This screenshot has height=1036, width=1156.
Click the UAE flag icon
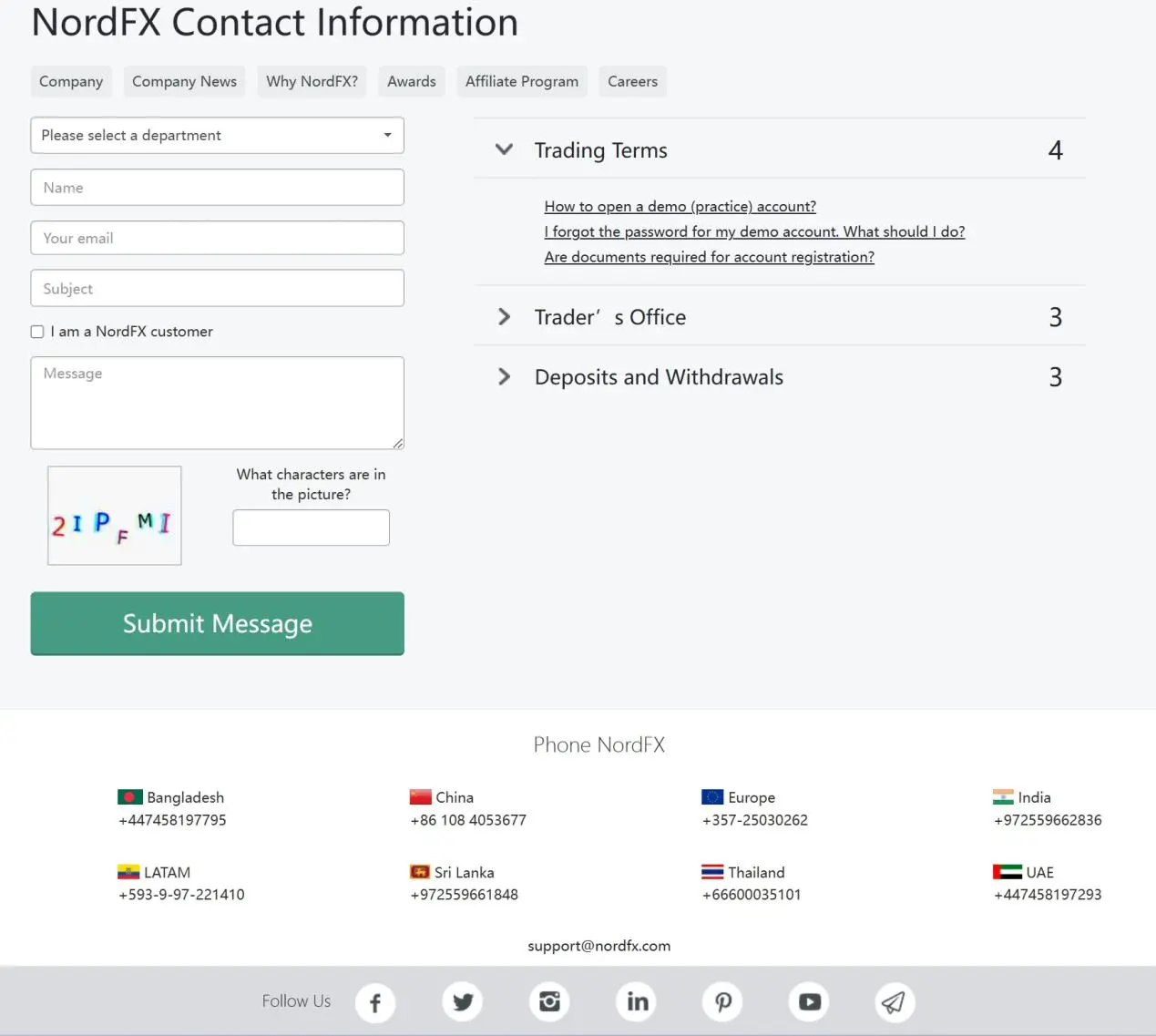tap(1008, 872)
